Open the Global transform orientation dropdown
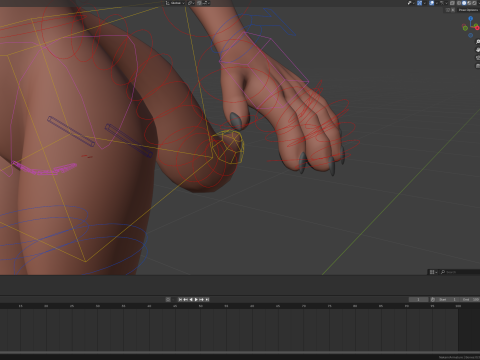The width and height of the screenshot is (480, 360). (x=175, y=3)
